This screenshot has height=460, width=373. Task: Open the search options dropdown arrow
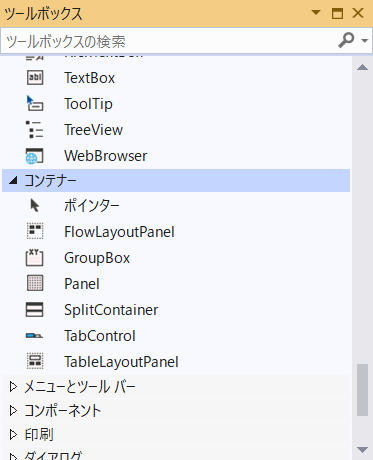(365, 41)
